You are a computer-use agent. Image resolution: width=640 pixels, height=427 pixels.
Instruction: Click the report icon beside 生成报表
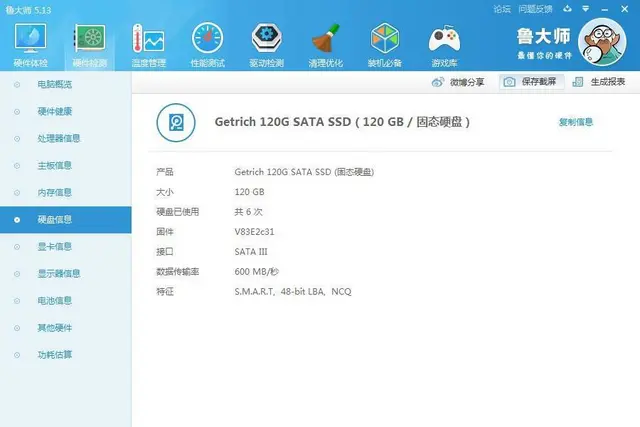coord(578,82)
